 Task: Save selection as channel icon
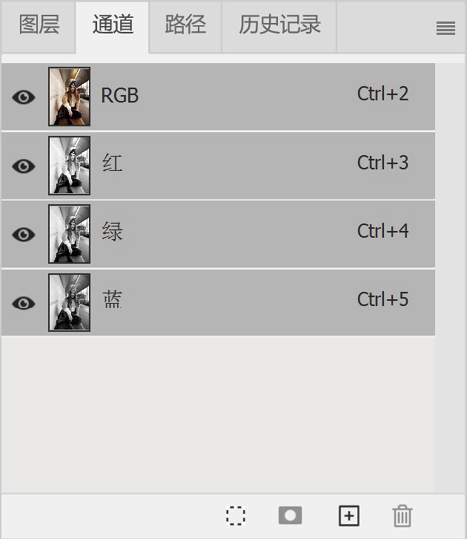click(x=290, y=515)
